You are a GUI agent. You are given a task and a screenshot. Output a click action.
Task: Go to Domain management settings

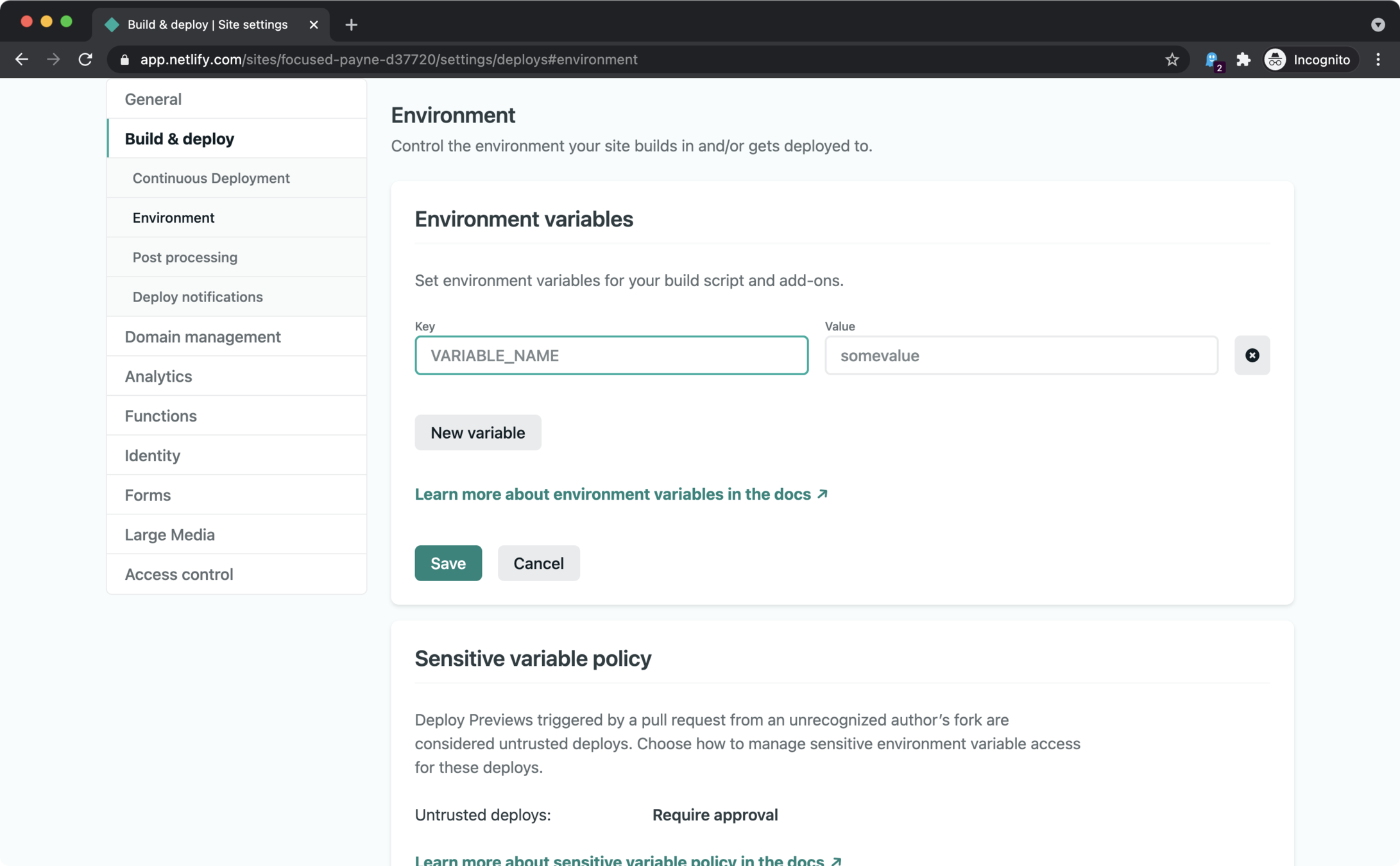(x=203, y=337)
